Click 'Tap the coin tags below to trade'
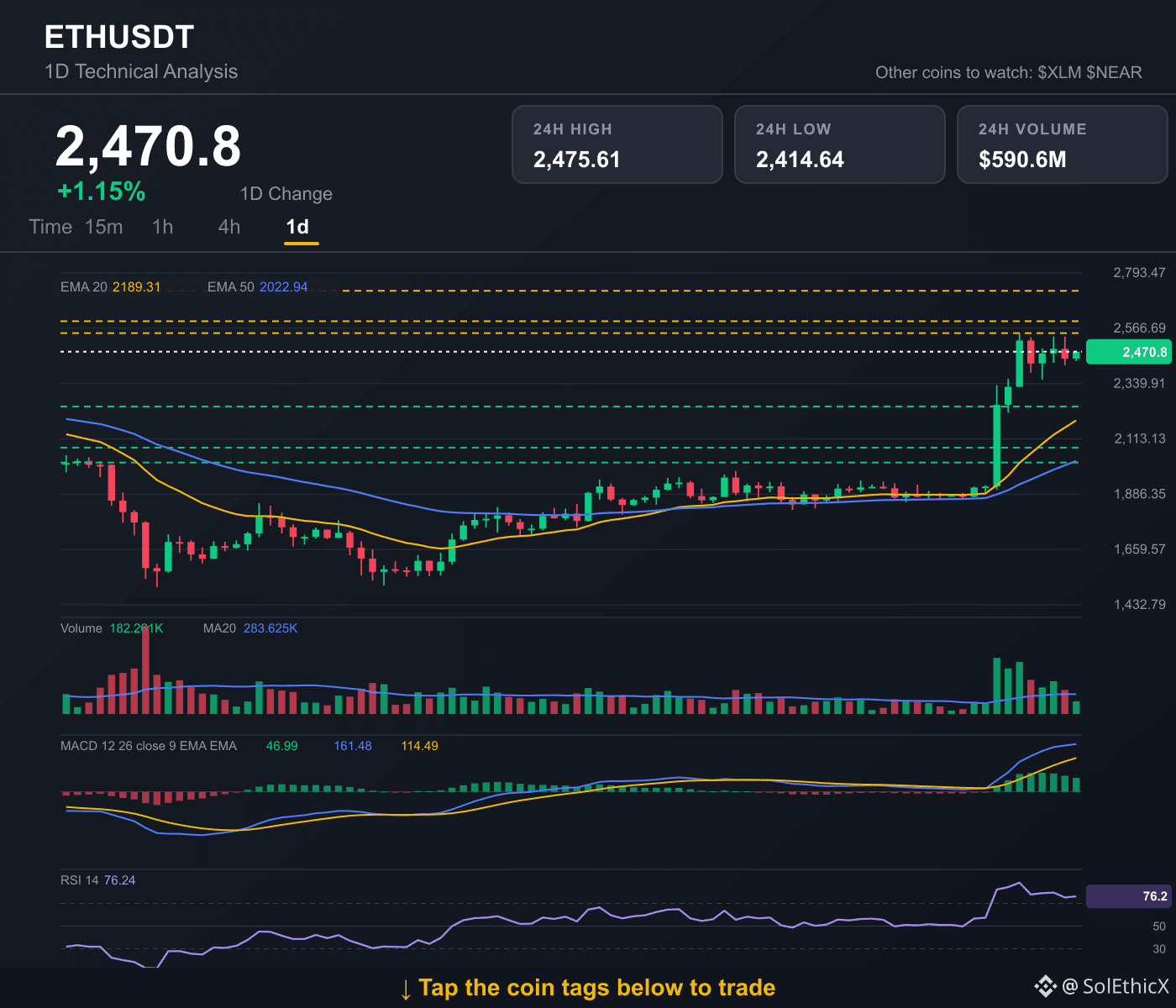Viewport: 1176px width, 1008px height. [x=597, y=988]
